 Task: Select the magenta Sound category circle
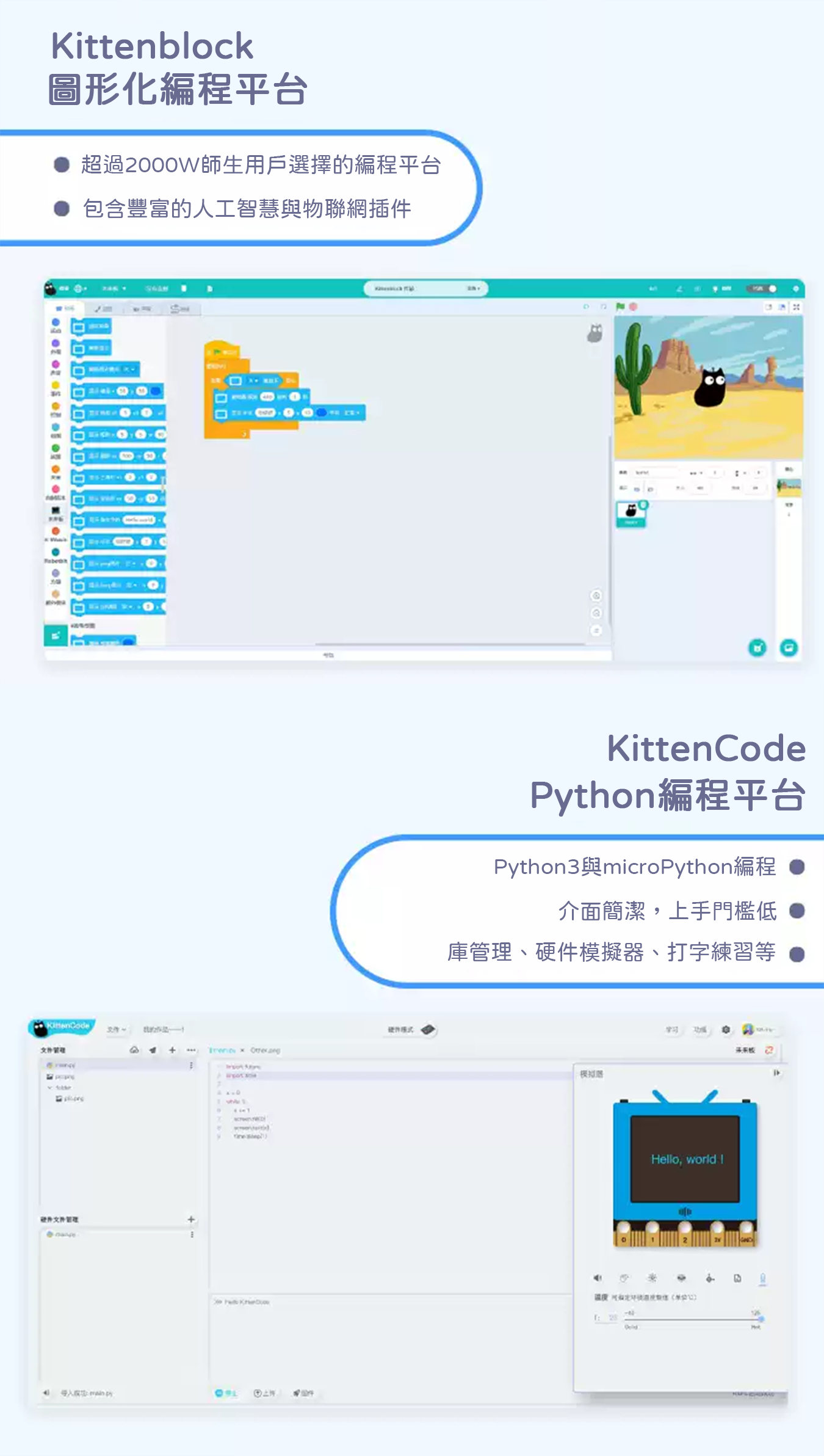pos(56,364)
